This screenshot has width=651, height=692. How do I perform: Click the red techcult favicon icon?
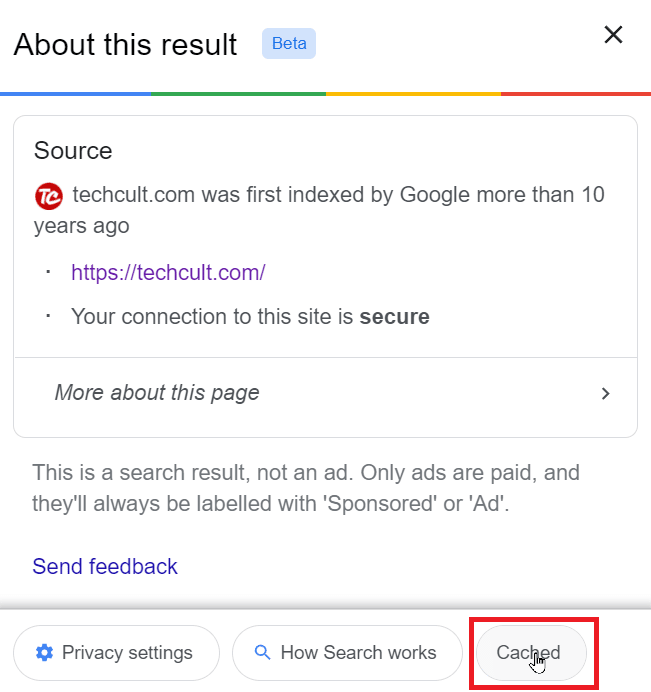(49, 196)
